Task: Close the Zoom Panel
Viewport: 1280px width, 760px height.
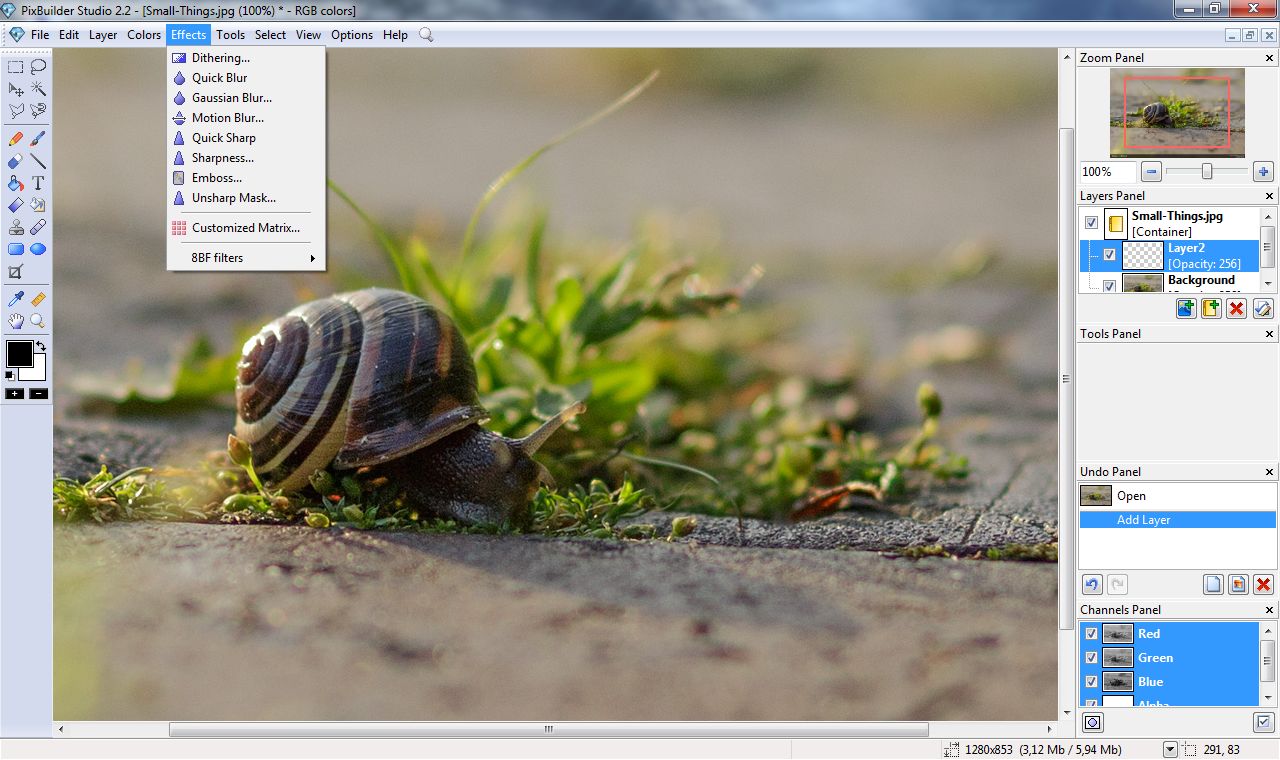Action: [x=1270, y=58]
